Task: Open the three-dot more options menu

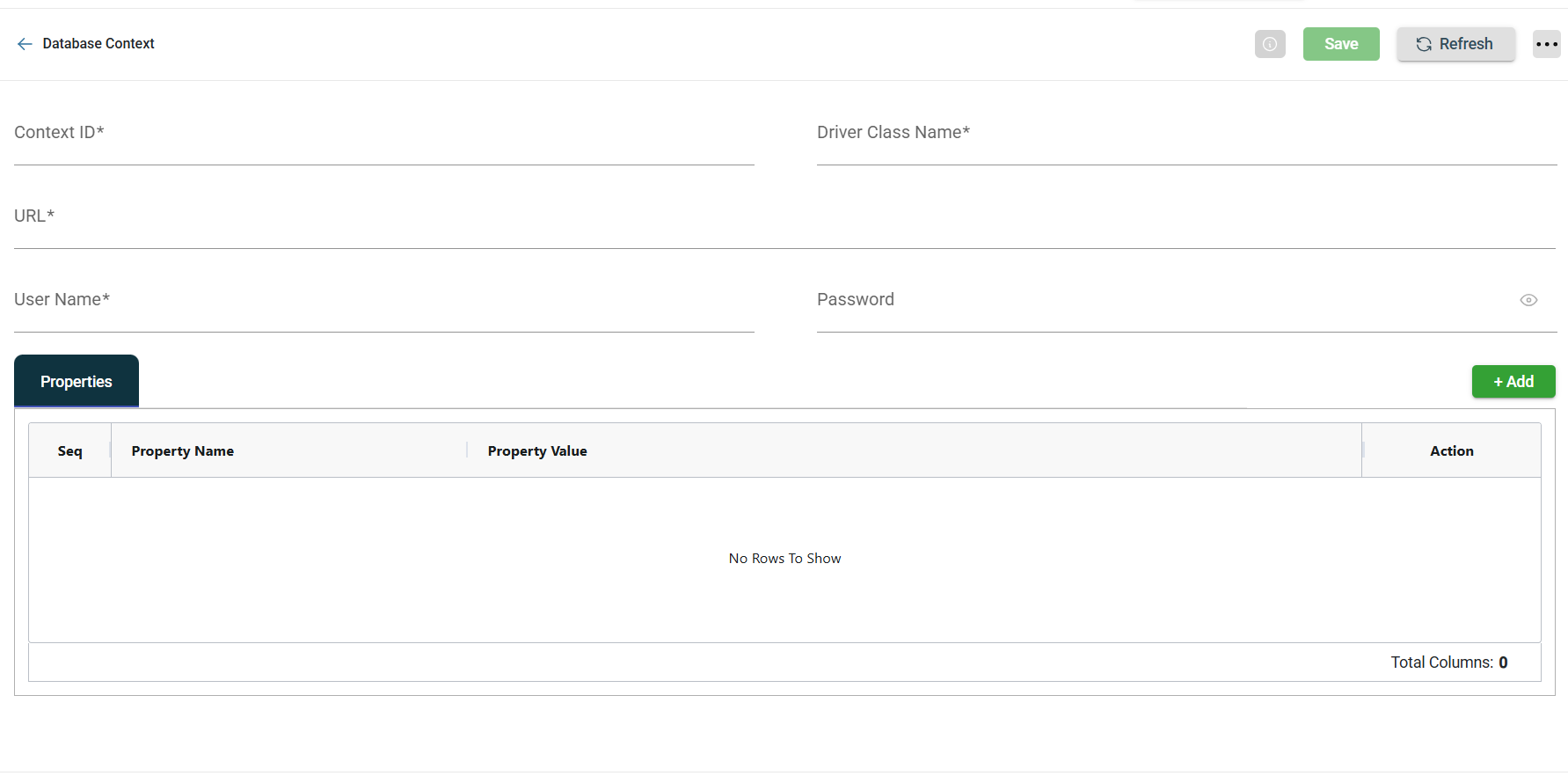Action: tap(1546, 44)
